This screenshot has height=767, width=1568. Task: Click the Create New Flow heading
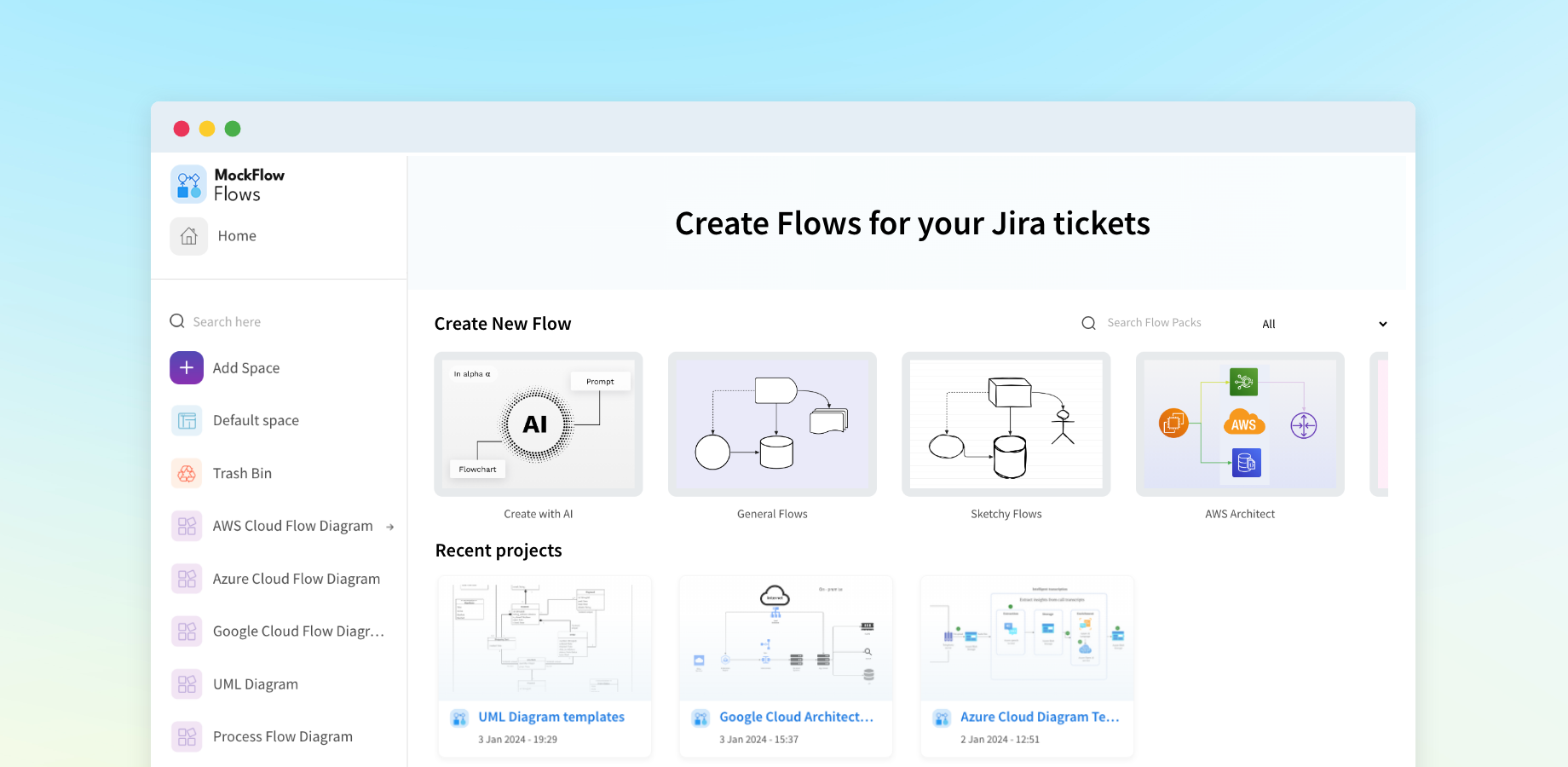pyautogui.click(x=503, y=324)
